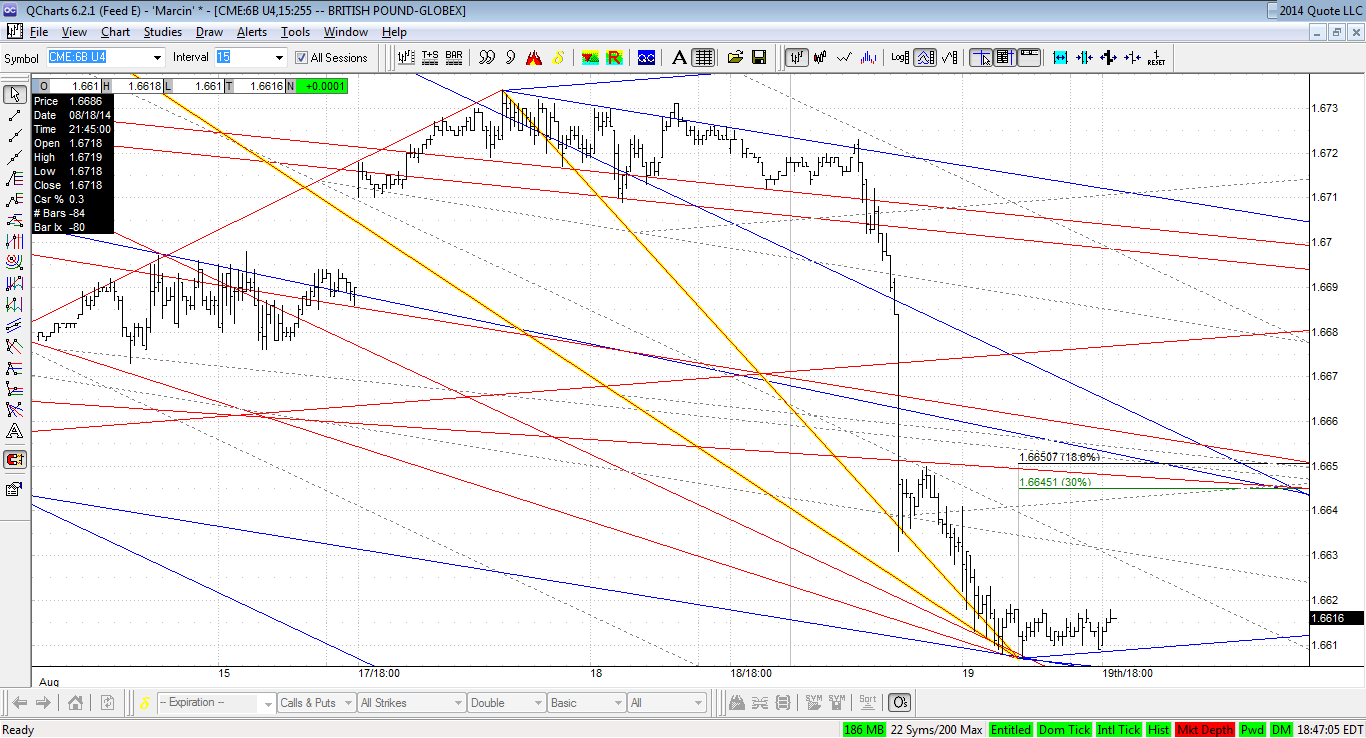The height and width of the screenshot is (738, 1366).
Task: Open the Calls & Puts dropdown
Action: (x=315, y=703)
